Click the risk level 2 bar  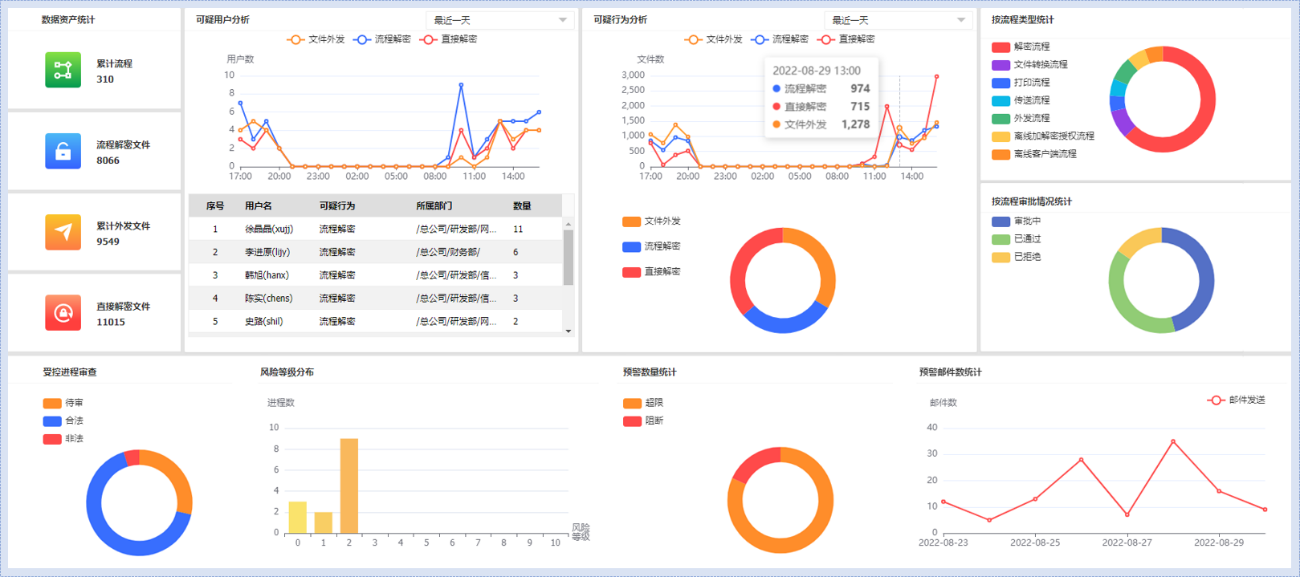coord(349,486)
